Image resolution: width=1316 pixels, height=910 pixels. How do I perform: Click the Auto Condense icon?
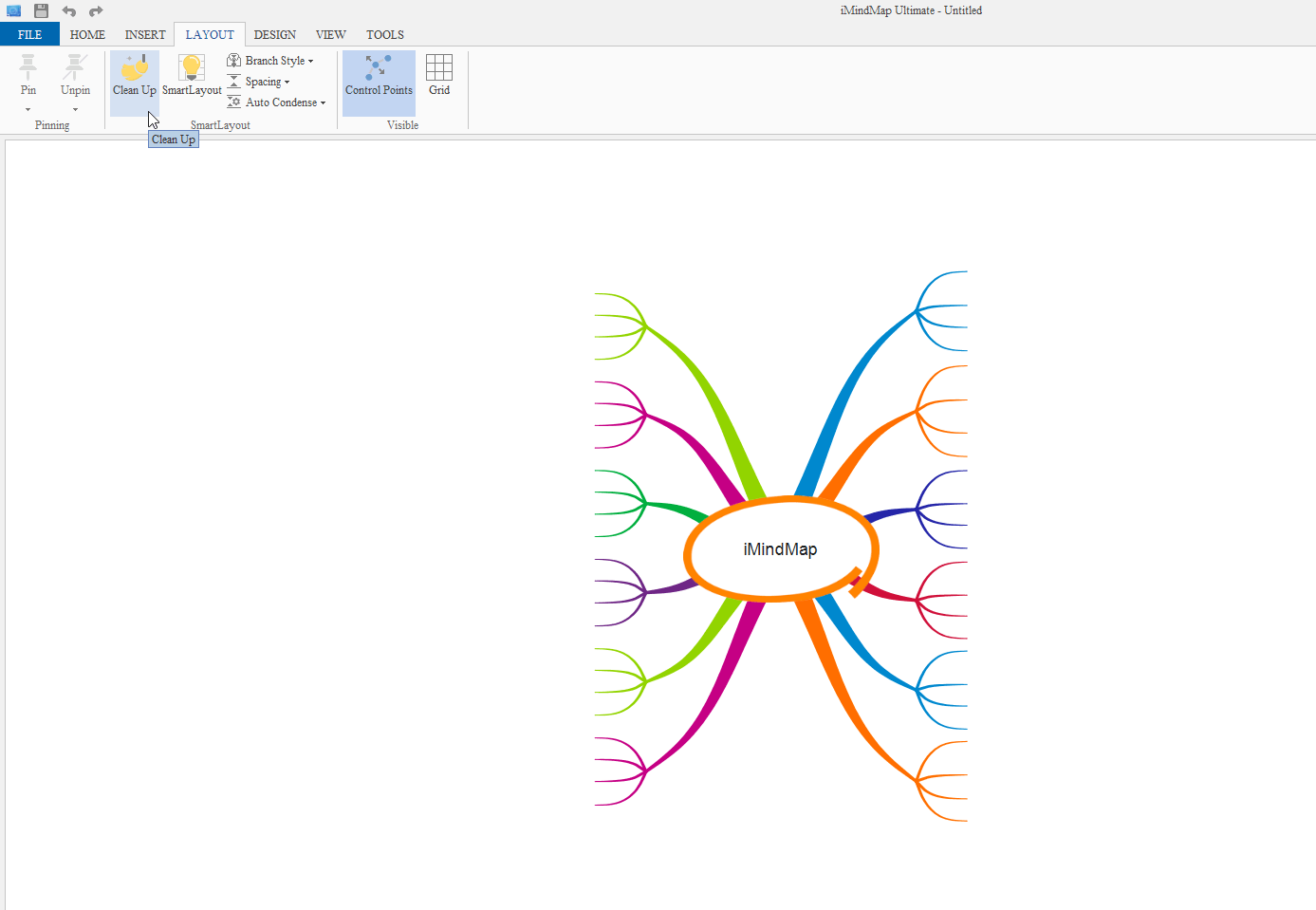click(233, 102)
